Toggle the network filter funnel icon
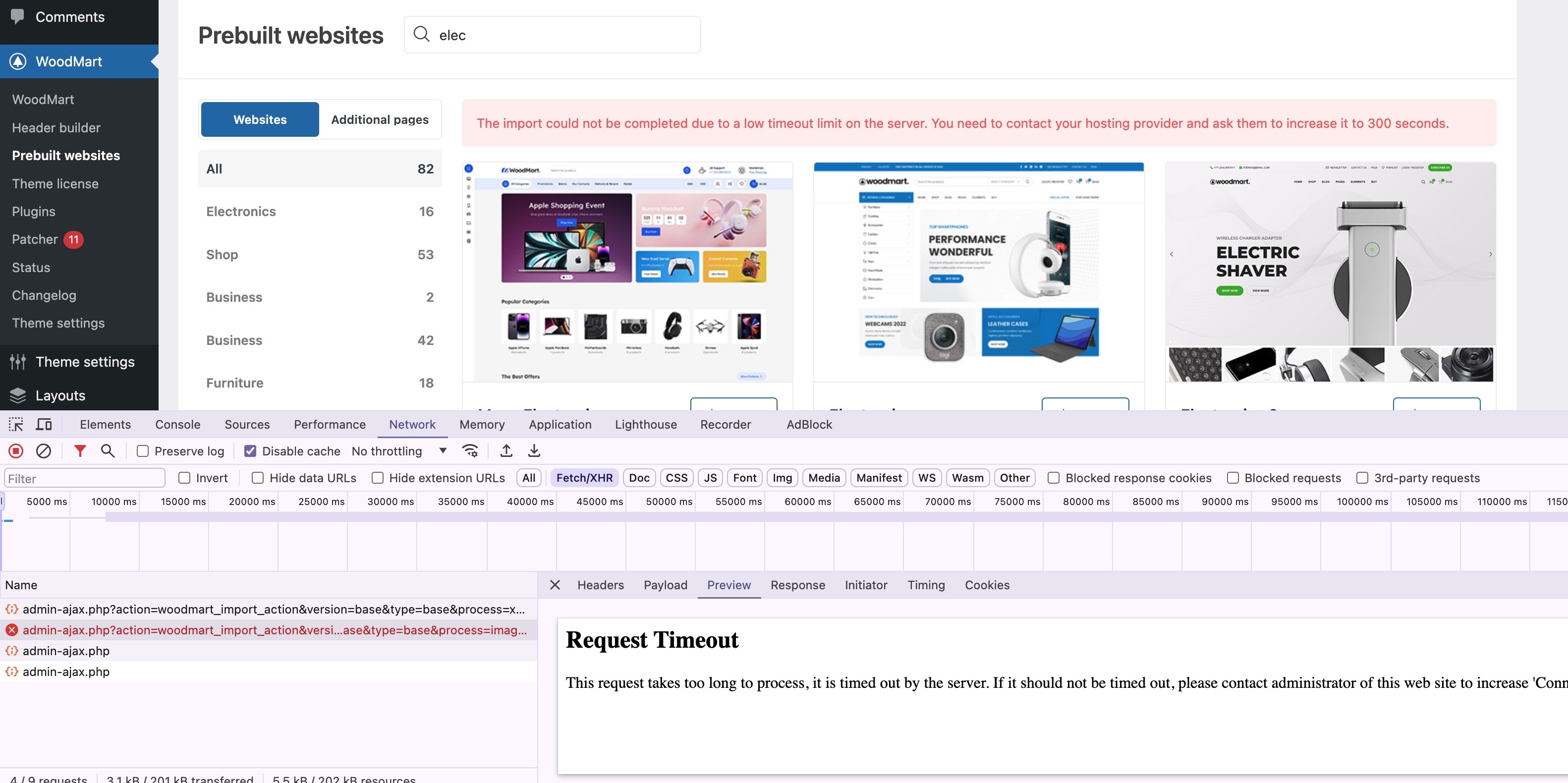The width and height of the screenshot is (1568, 783). click(80, 450)
